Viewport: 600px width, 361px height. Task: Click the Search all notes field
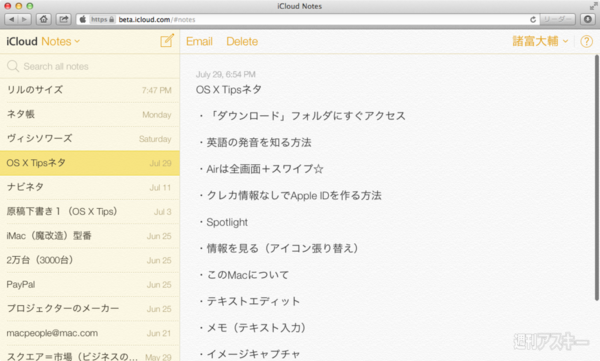90,67
